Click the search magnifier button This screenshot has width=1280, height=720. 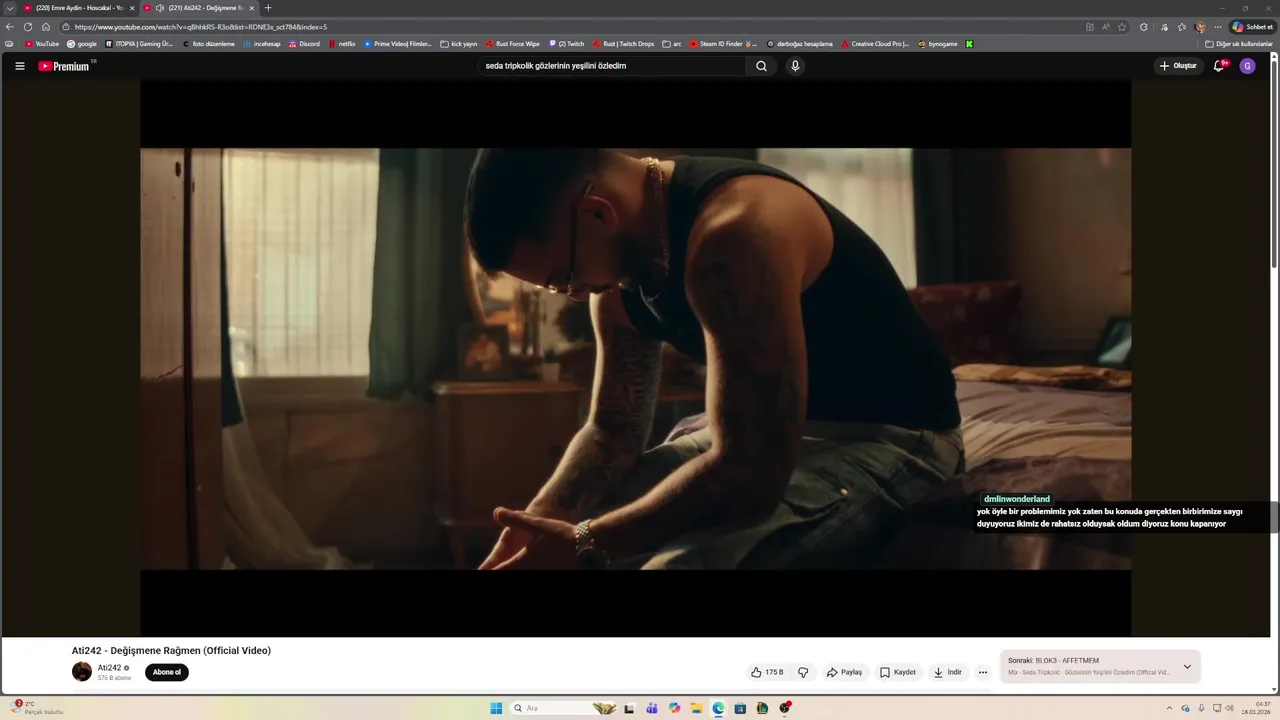761,66
